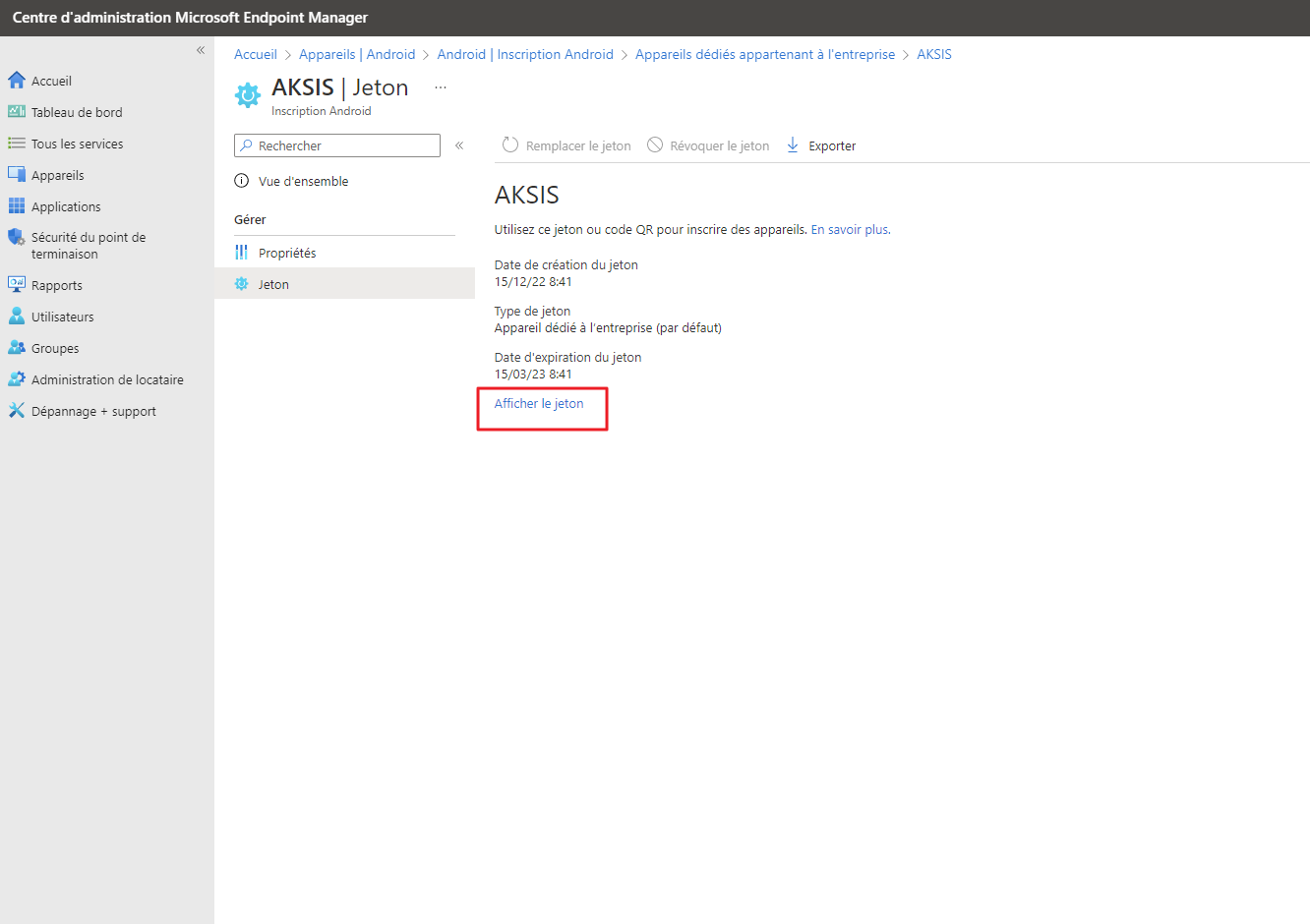Click the Tous les services list icon
The height and width of the screenshot is (924, 1310).
[x=17, y=144]
